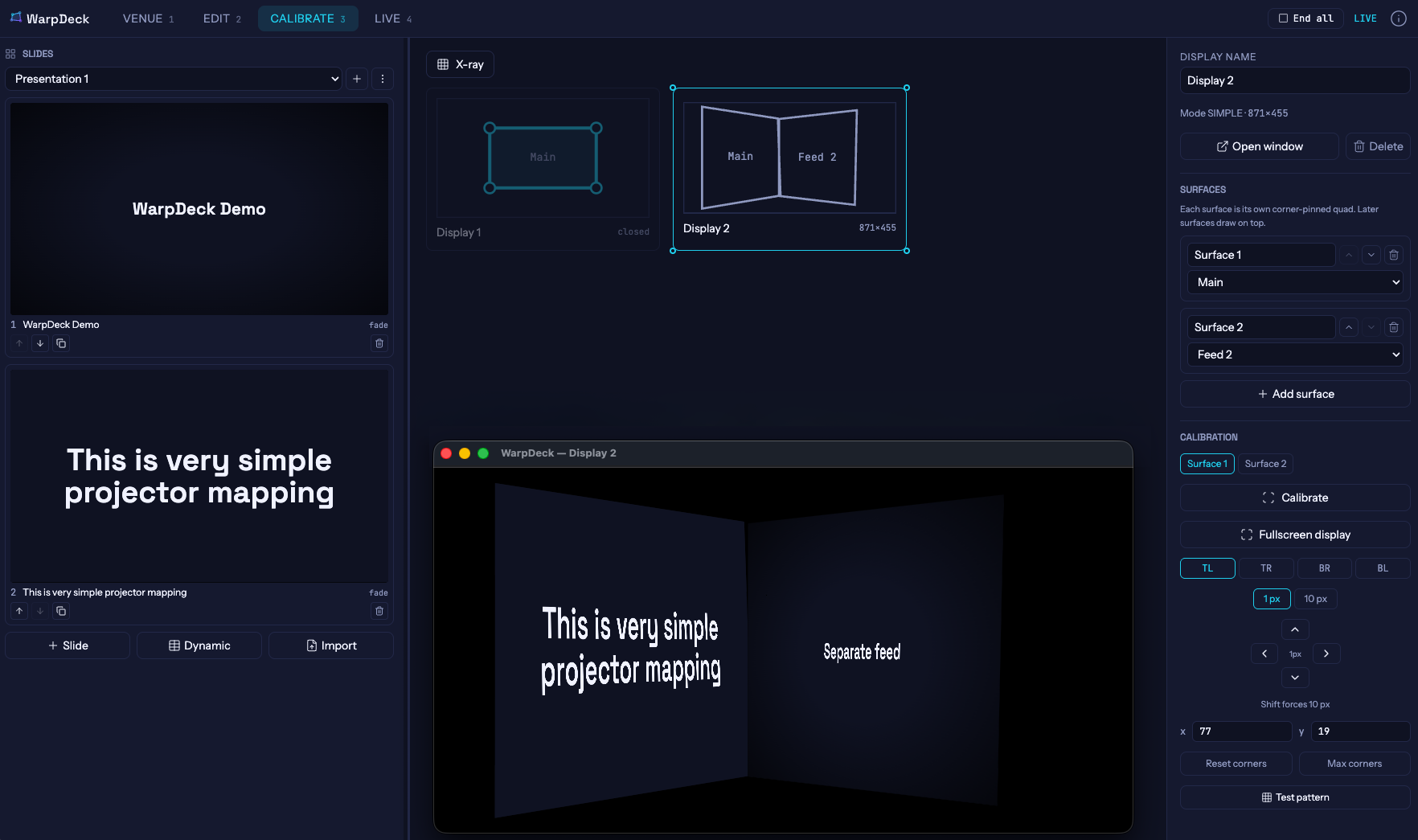Screen dimensions: 1418x840
Task: Toggle X-ray view
Action: coord(460,64)
